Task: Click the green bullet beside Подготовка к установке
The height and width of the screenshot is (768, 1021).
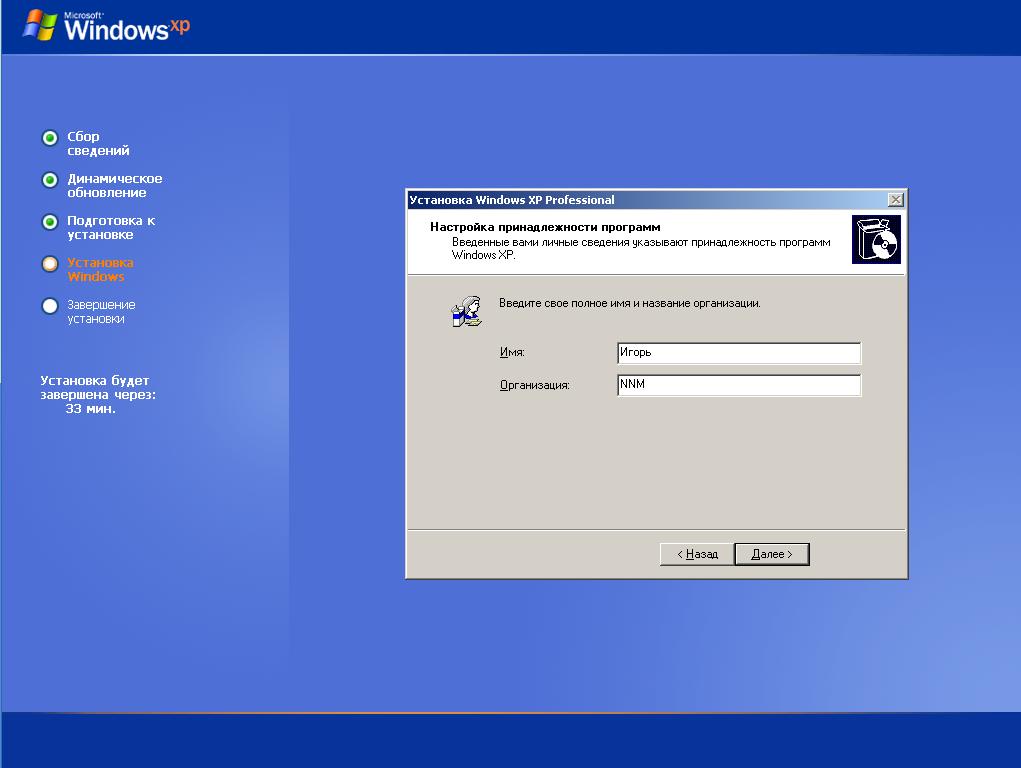Action: pos(49,222)
